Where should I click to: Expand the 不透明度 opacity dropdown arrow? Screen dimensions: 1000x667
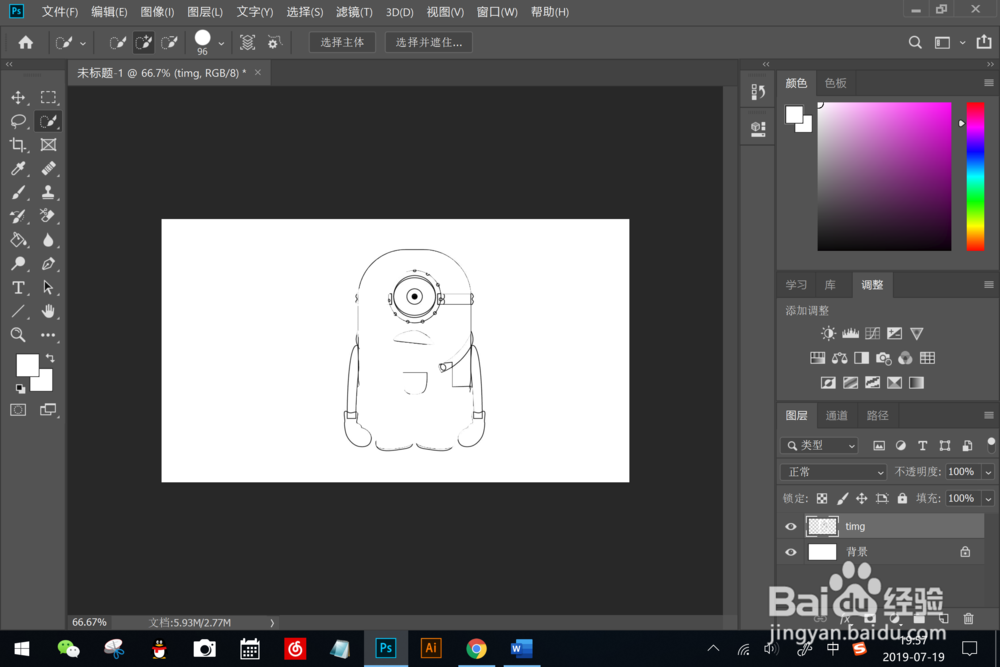[x=988, y=473]
